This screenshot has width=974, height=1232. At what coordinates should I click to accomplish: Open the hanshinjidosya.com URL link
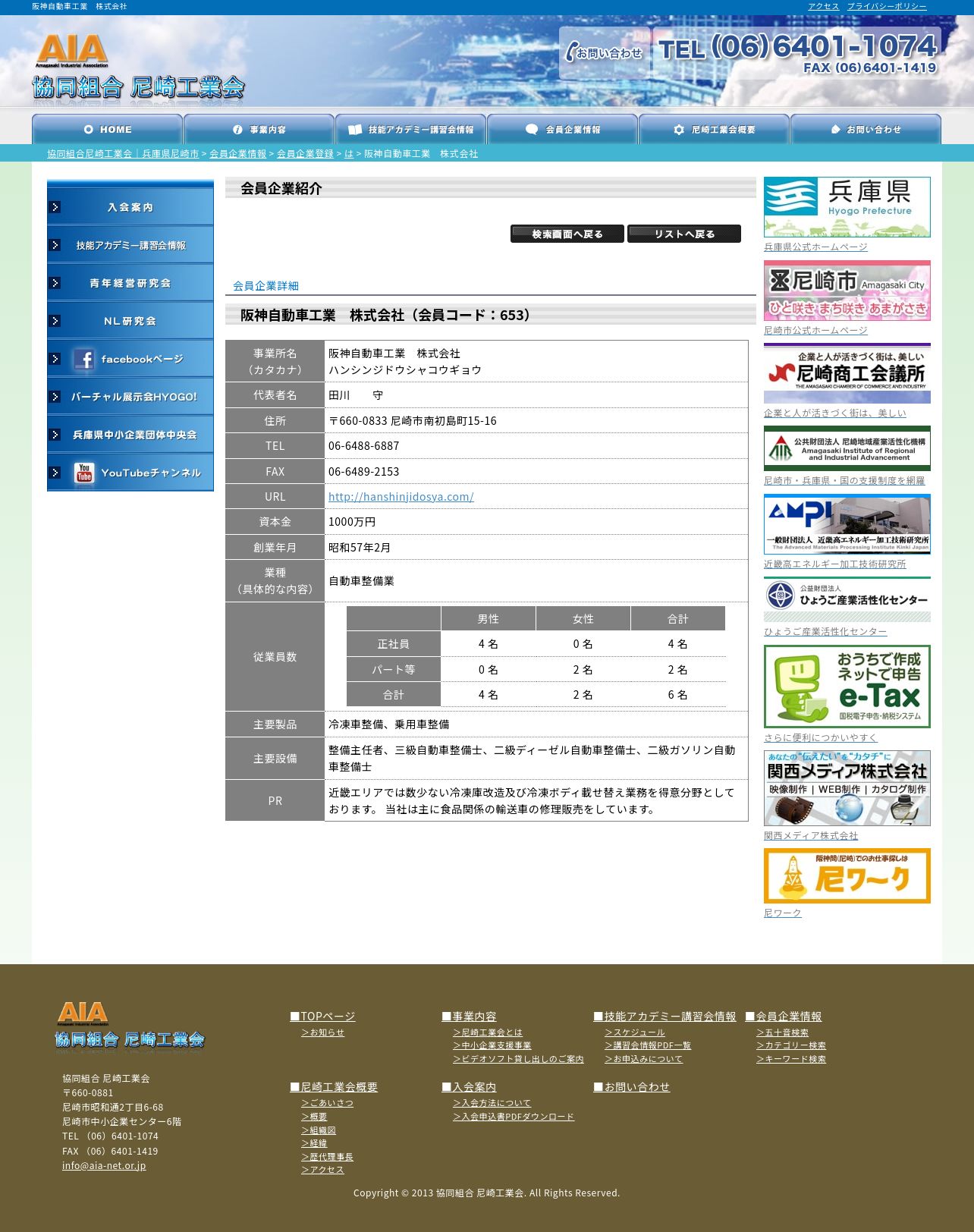click(401, 496)
